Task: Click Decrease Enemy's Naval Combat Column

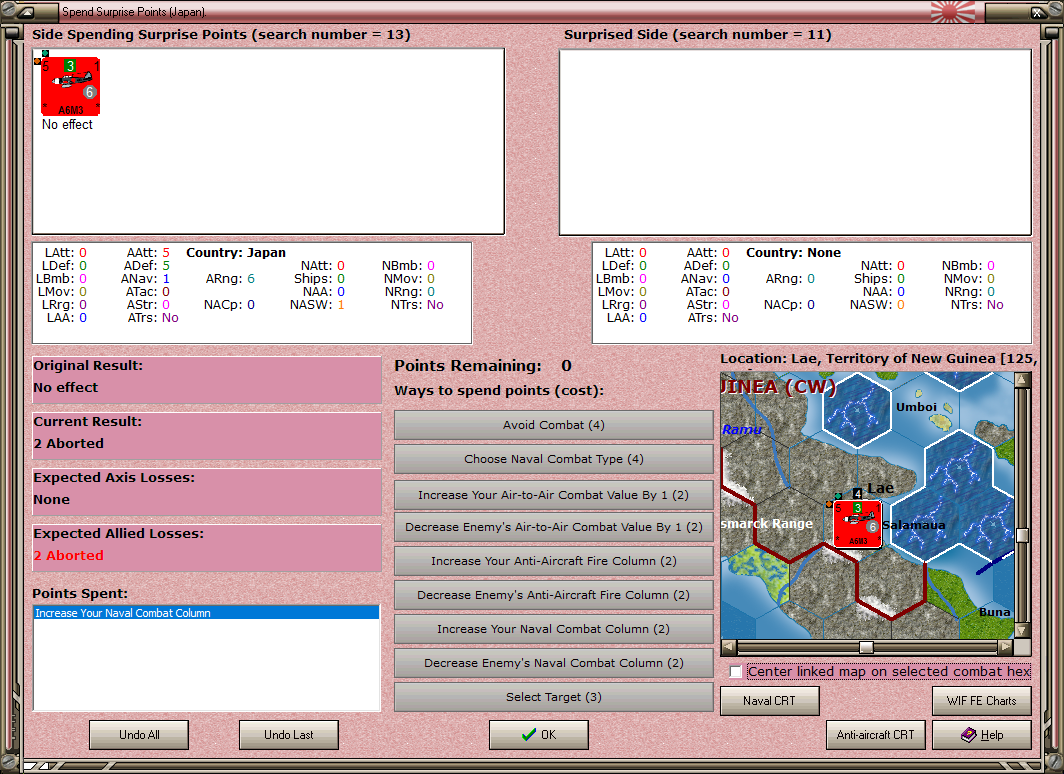Action: point(554,663)
